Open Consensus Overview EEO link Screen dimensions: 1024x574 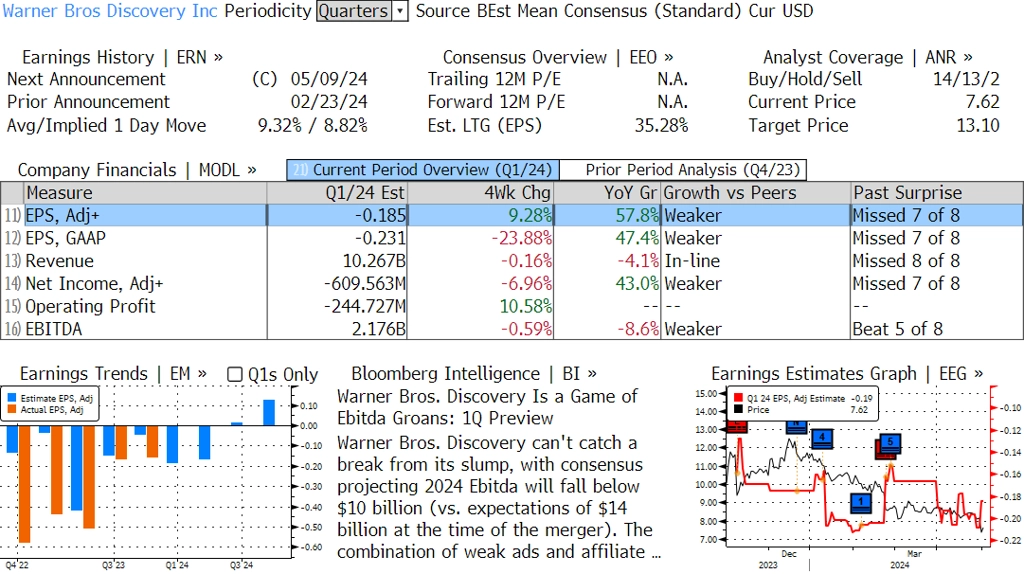558,57
